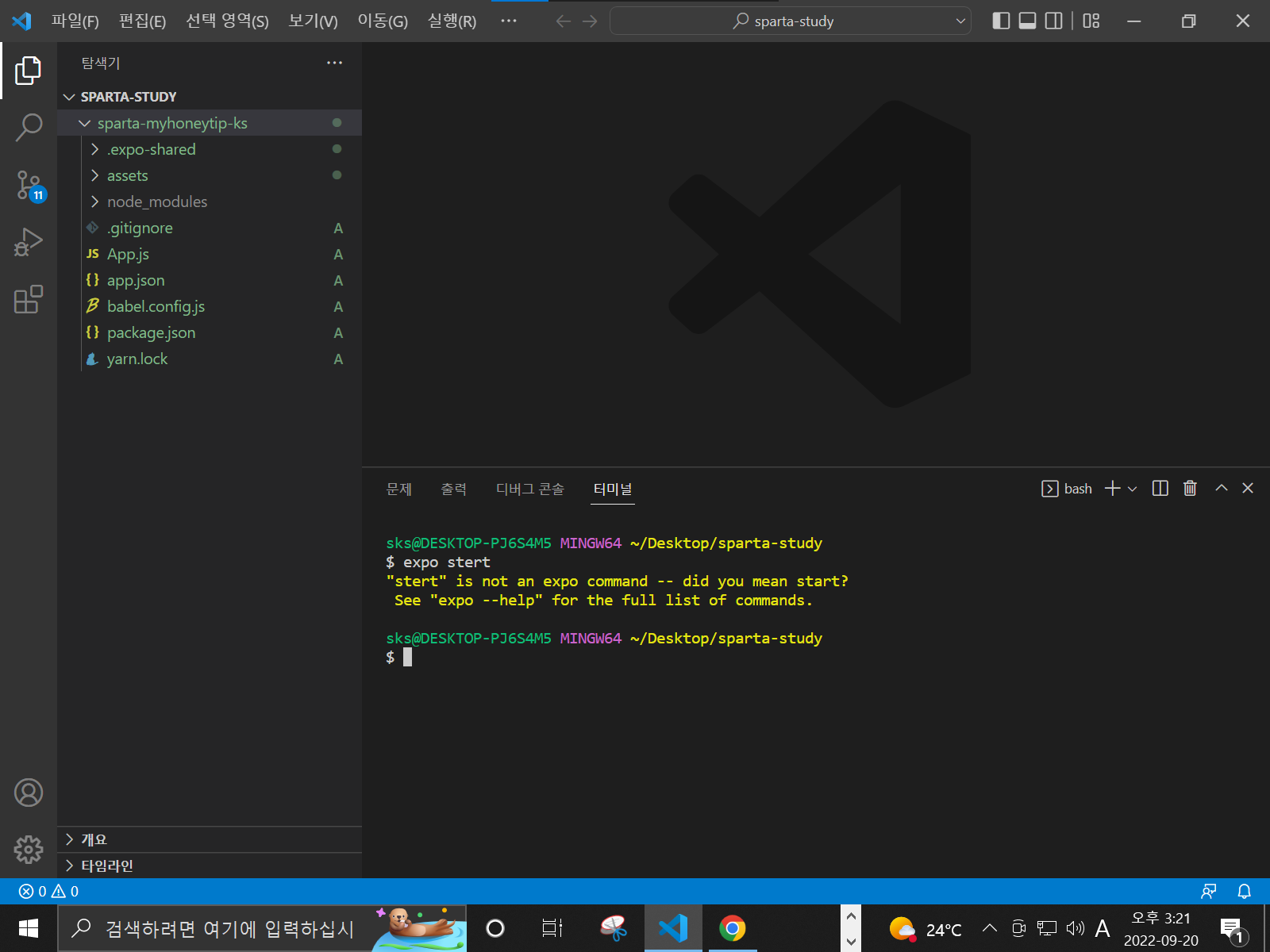1270x952 pixels.
Task: Toggle the bottom panel layout icon
Action: [1027, 21]
